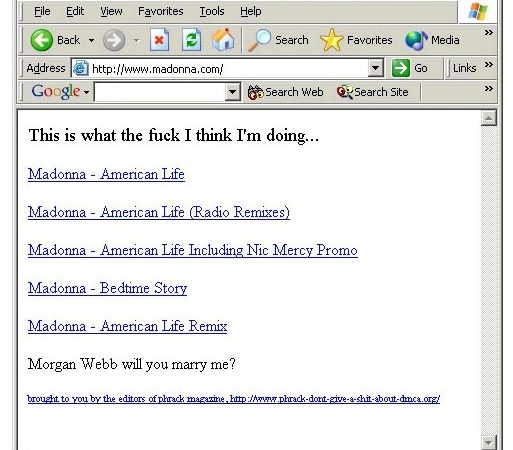The height and width of the screenshot is (450, 513).
Task: Expand Google toolbar overflow chevron
Action: click(x=489, y=88)
